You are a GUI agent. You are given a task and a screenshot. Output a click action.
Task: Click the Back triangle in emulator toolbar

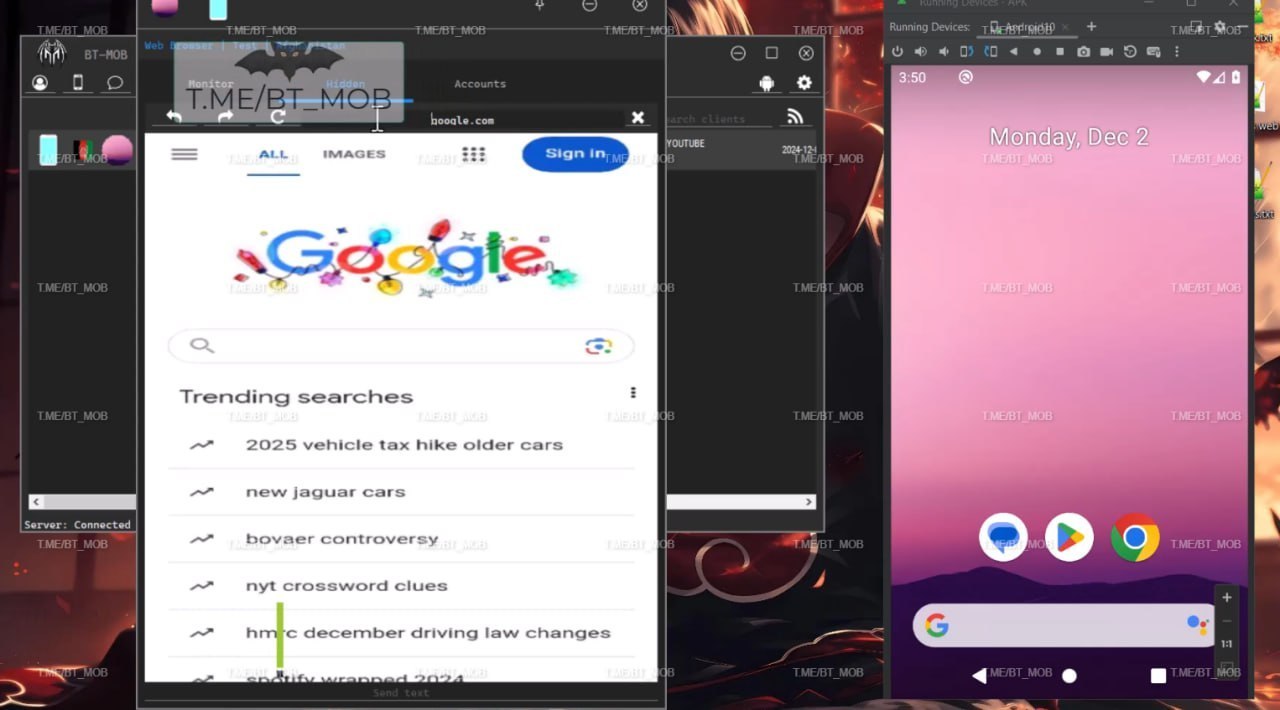[1013, 51]
